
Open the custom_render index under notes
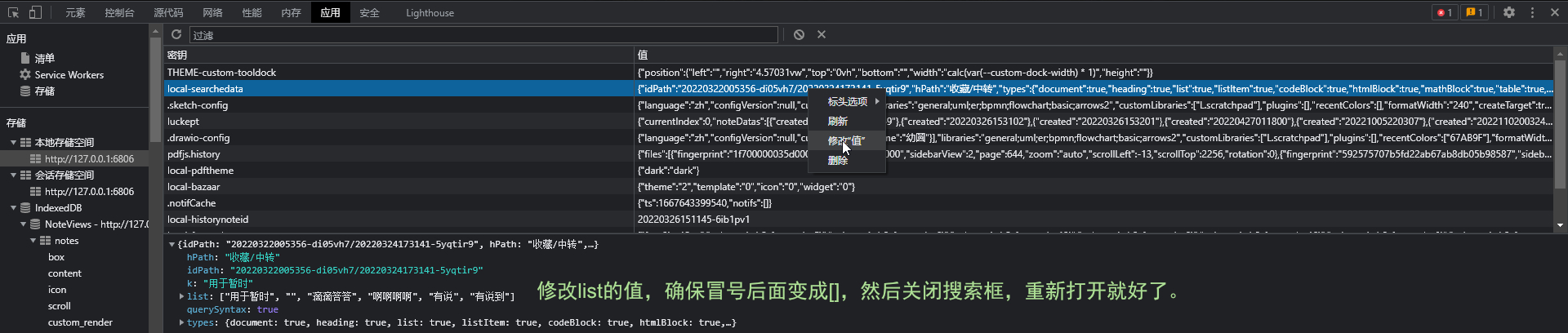point(80,322)
